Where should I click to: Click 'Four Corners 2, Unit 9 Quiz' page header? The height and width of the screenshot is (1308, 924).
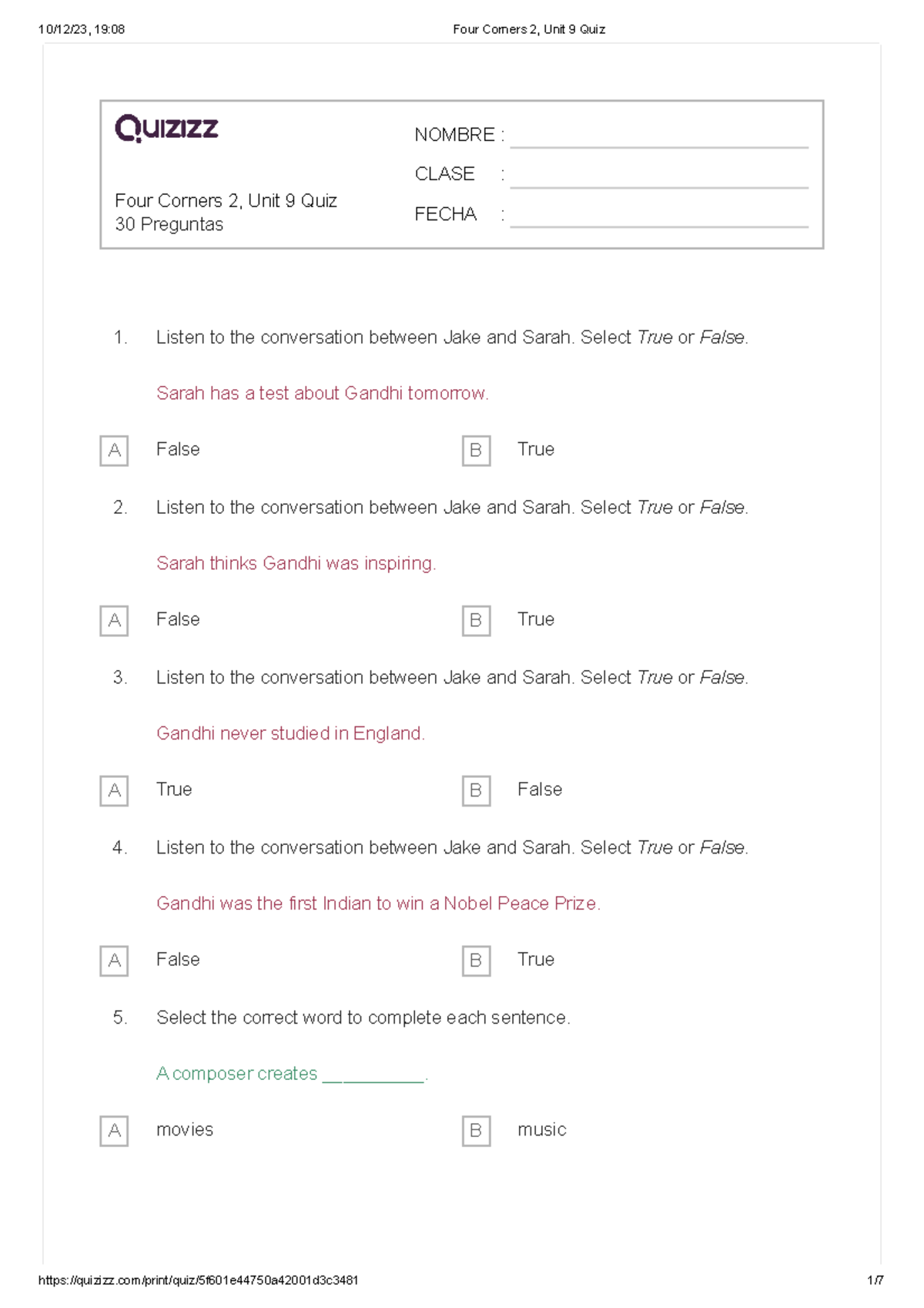tap(529, 29)
